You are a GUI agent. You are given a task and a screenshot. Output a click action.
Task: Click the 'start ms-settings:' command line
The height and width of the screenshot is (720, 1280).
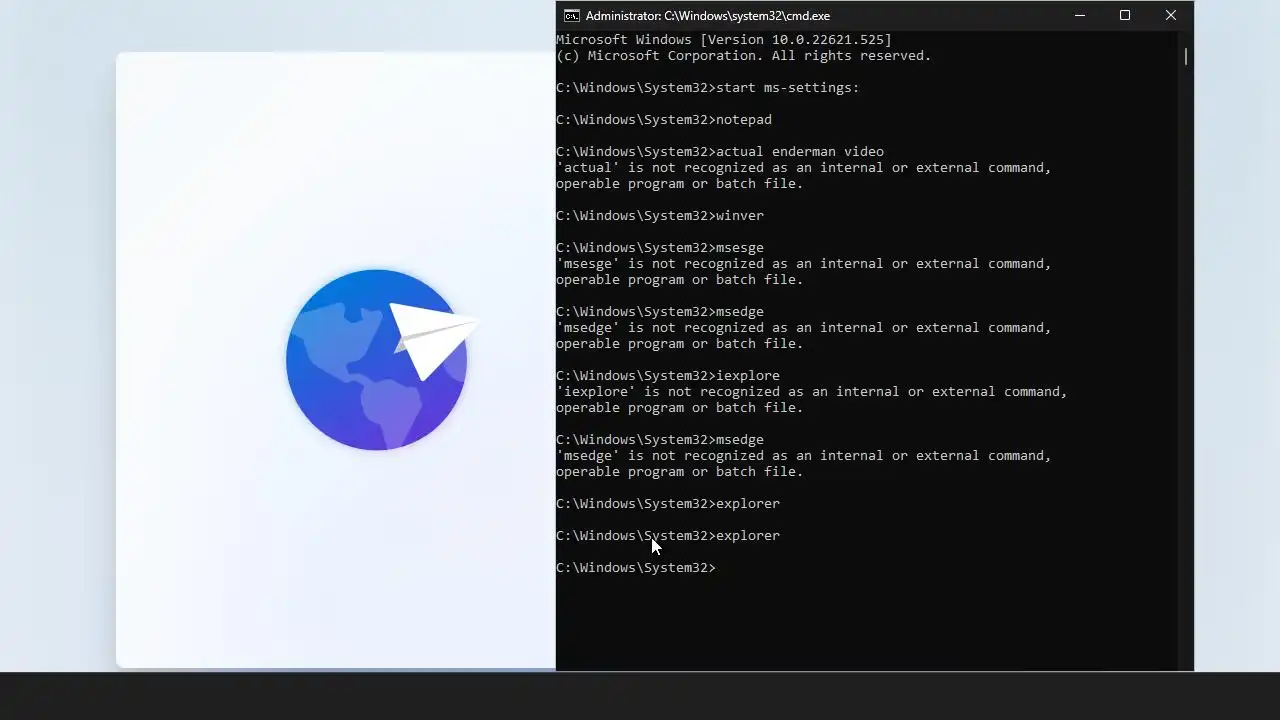pos(708,88)
